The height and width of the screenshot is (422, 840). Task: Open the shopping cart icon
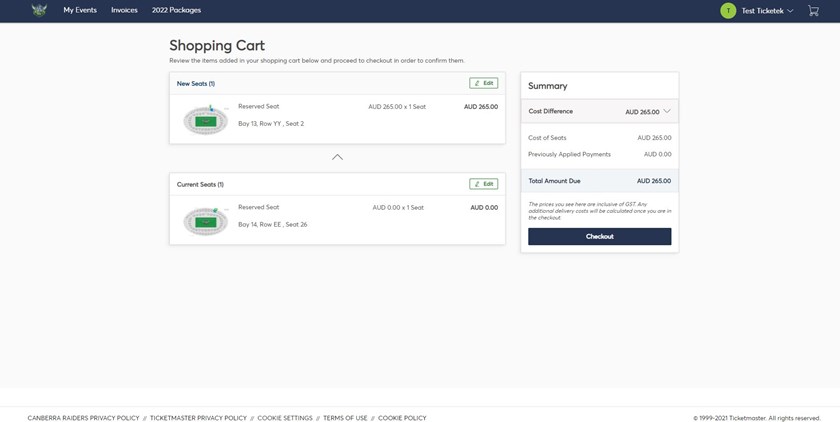(x=813, y=10)
